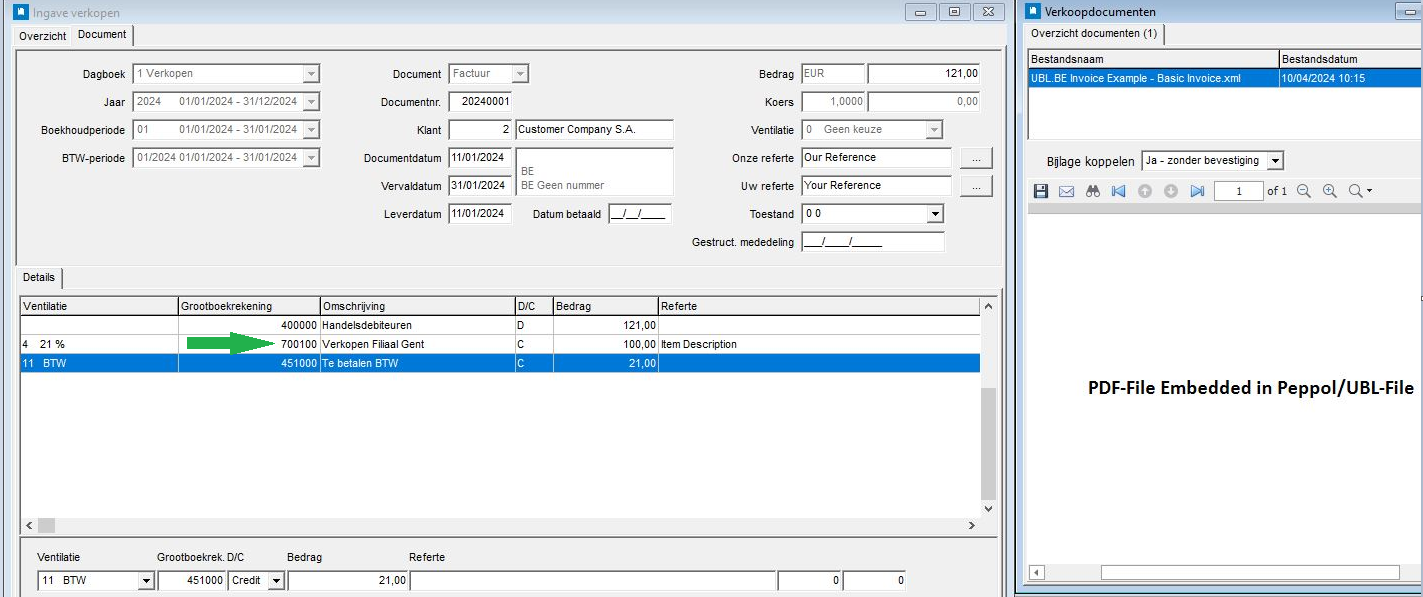Open the zoom options magnifier dropdown
Screen dimensions: 1423x597
click(x=1360, y=191)
